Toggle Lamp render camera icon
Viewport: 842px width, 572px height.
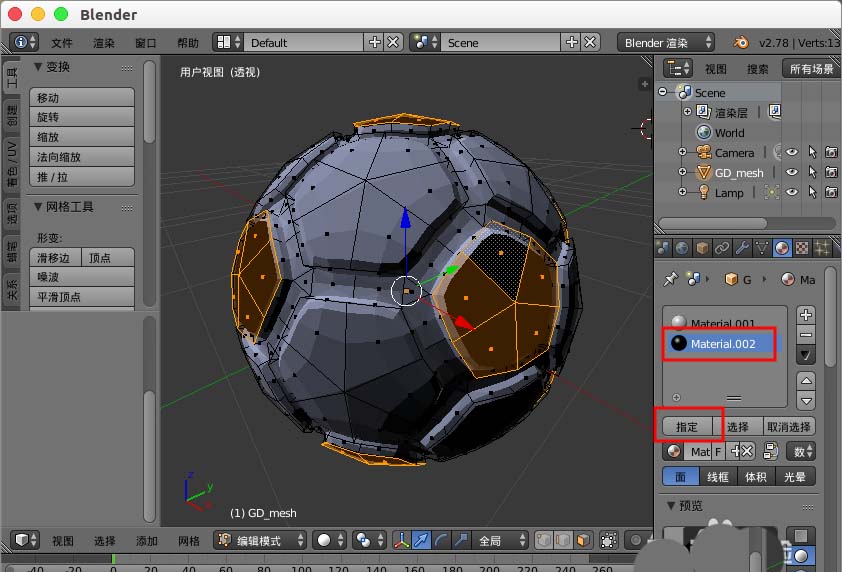point(831,192)
